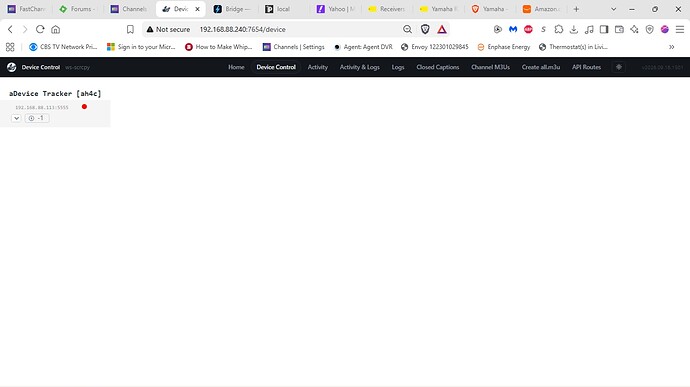Switch to the Yahoo Mail tab

(x=335, y=9)
